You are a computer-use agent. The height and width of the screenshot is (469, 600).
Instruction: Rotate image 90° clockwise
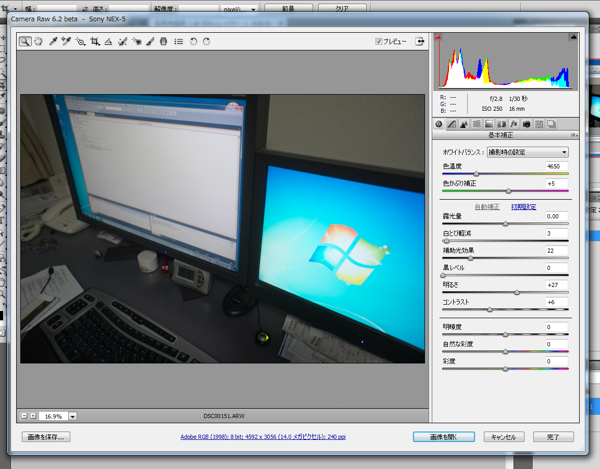(x=207, y=41)
